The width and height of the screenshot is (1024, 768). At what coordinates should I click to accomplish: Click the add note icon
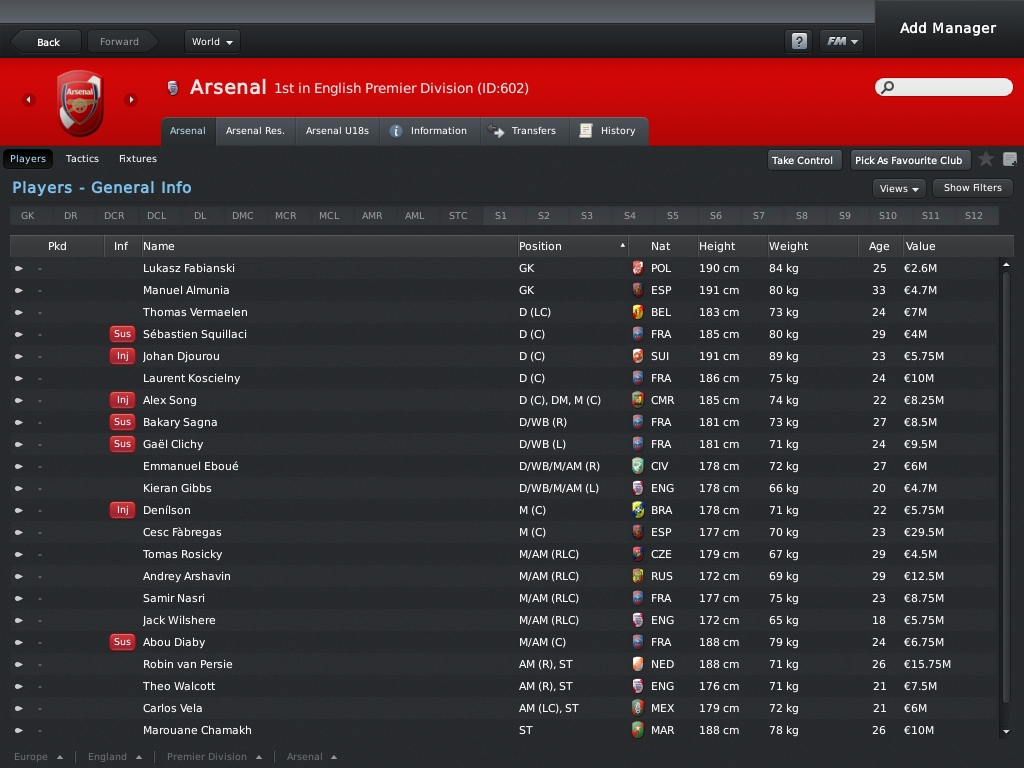[x=1010, y=159]
